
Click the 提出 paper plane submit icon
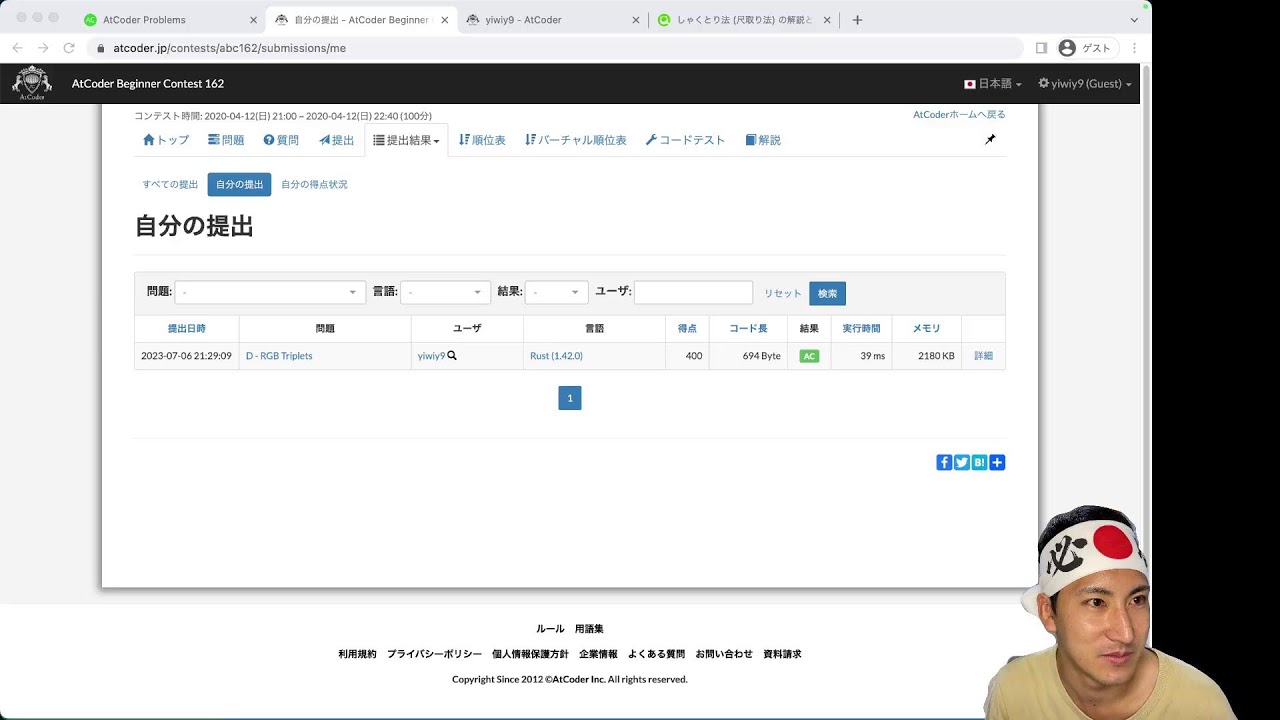coord(322,140)
